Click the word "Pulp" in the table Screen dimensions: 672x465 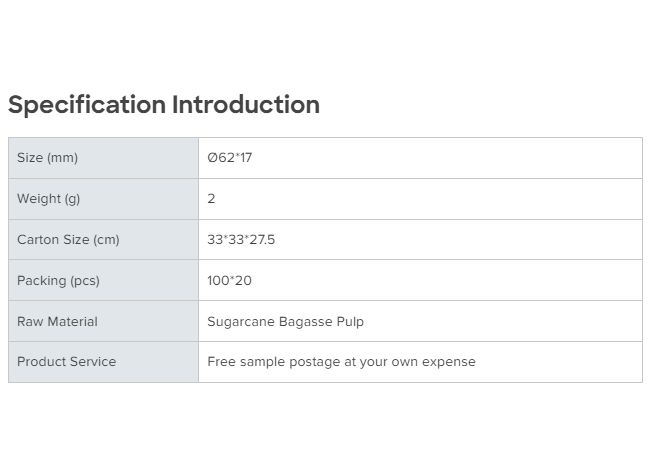(350, 322)
